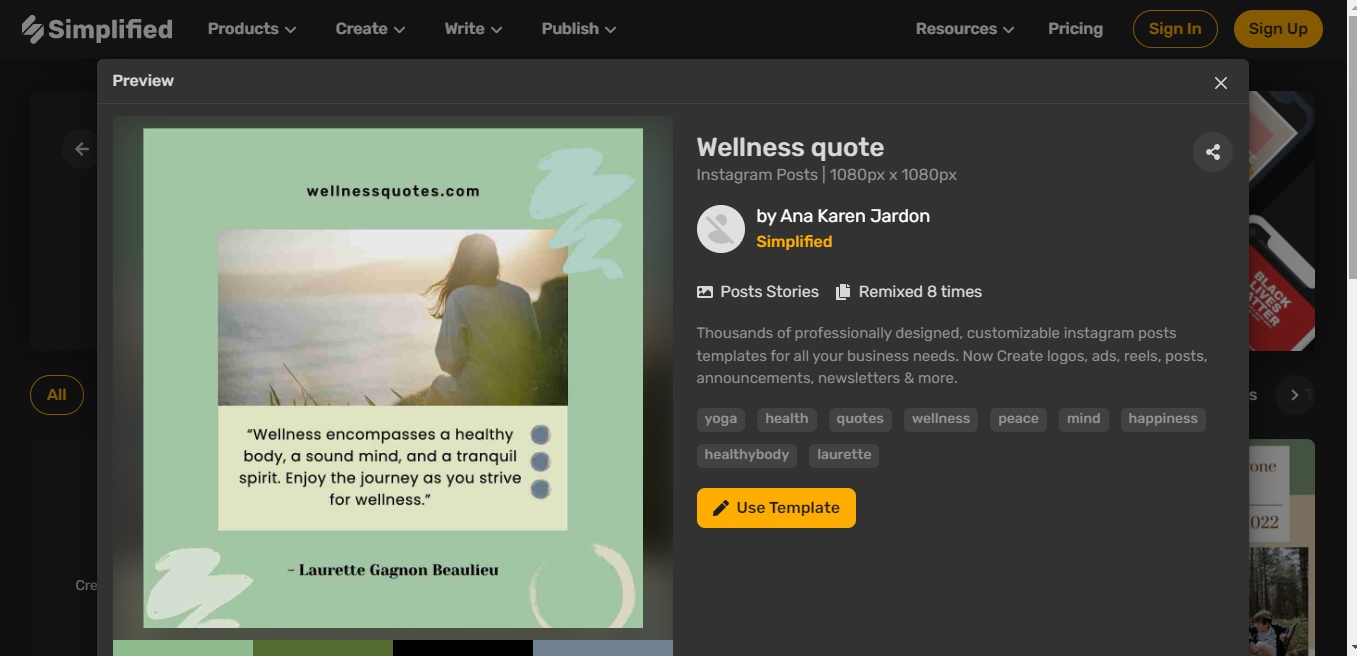Viewport: 1357px width, 656px height.
Task: Select the black palette swatch
Action: (x=463, y=648)
